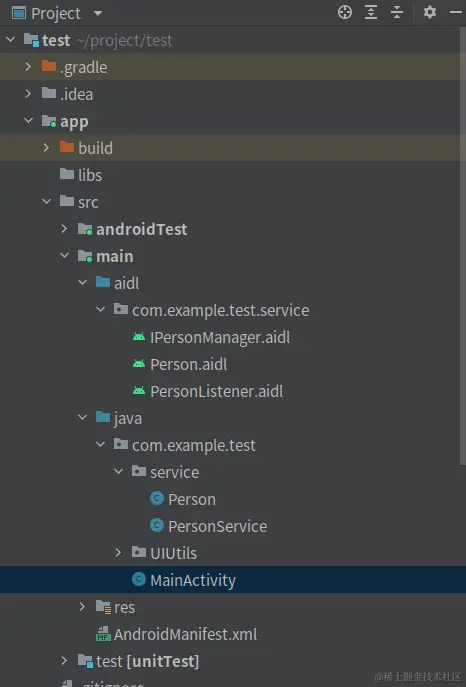Click the PersonService class icon

pyautogui.click(x=157, y=525)
